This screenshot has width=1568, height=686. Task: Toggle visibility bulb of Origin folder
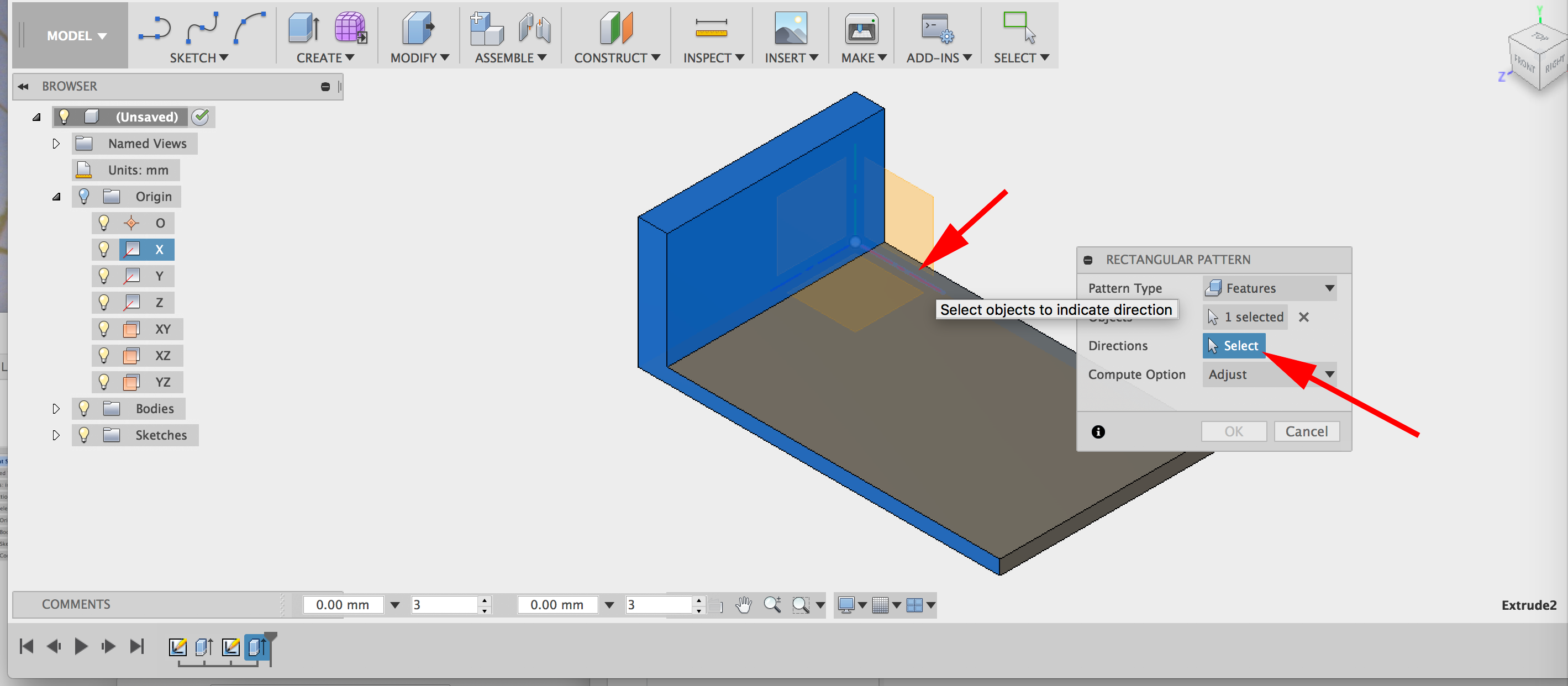[84, 197]
